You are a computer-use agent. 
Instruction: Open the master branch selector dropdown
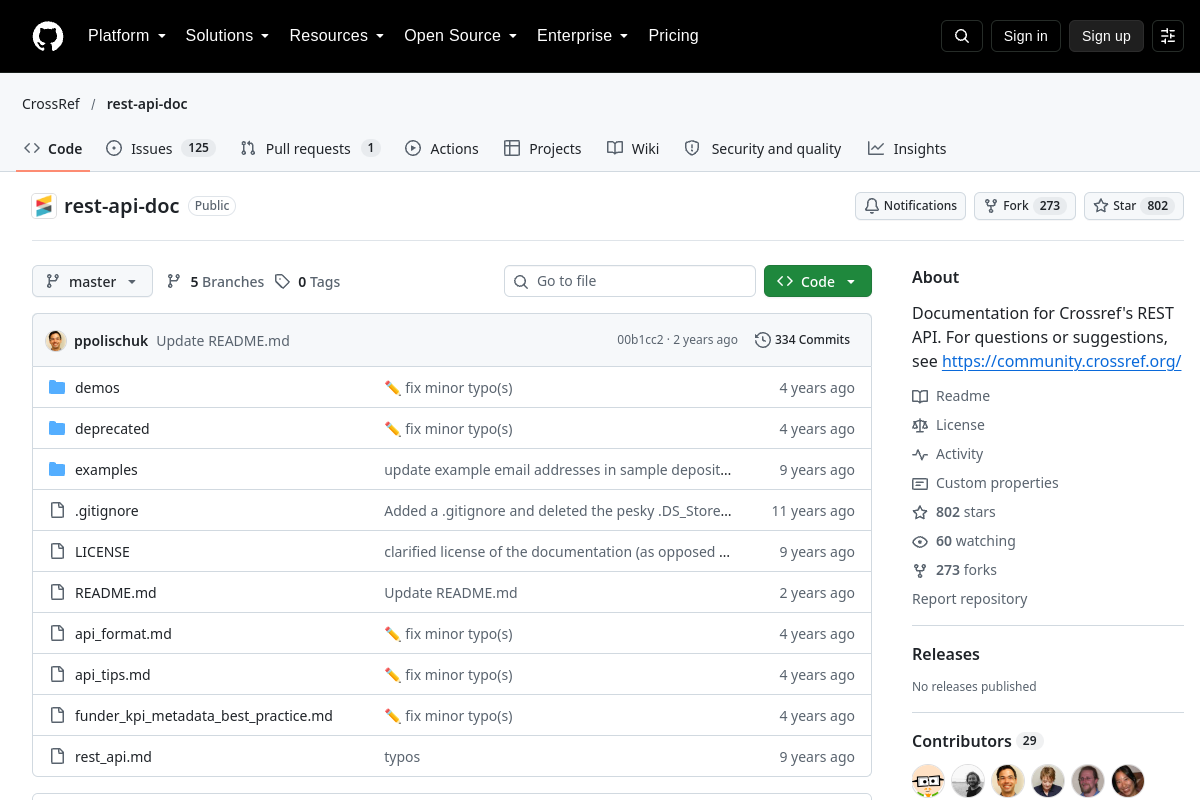[92, 281]
